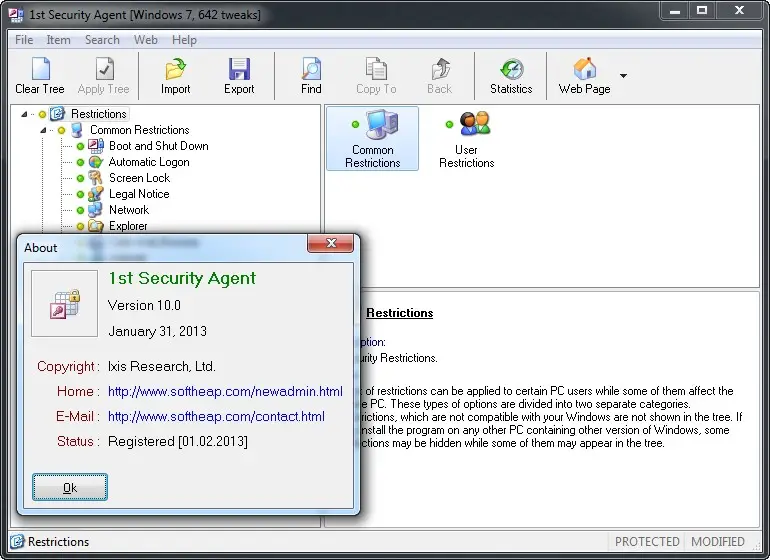This screenshot has height=560, width=770.
Task: Maximize the 1st Security Agent window
Action: coord(702,10)
